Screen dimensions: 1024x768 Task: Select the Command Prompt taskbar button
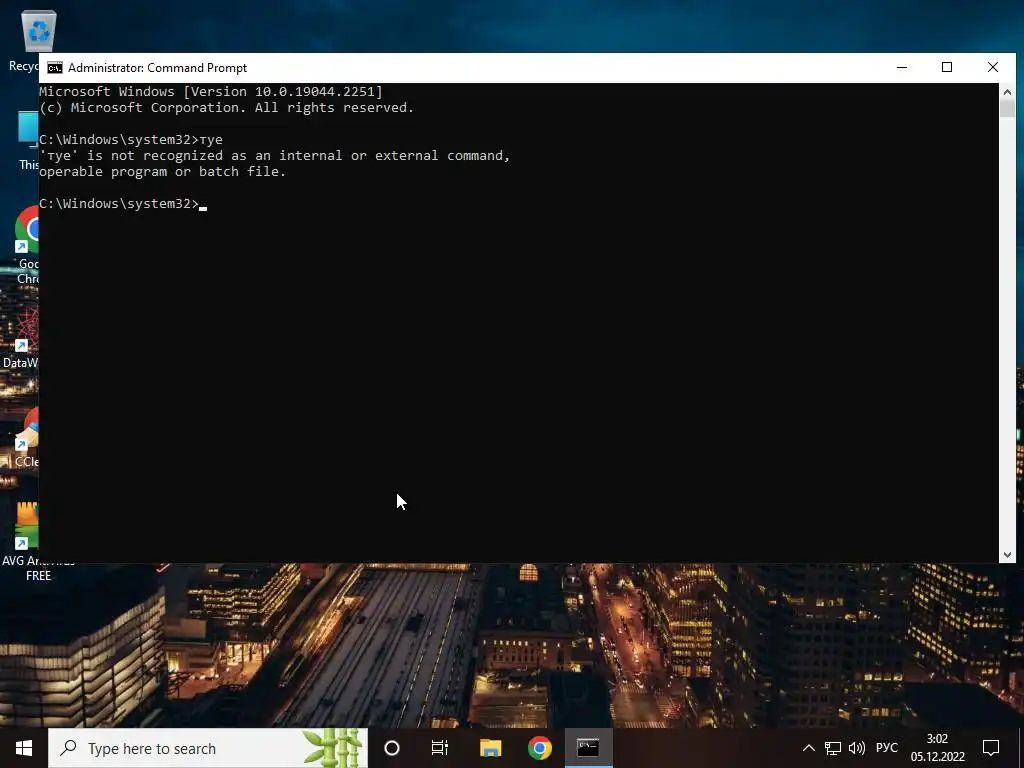[588, 748]
